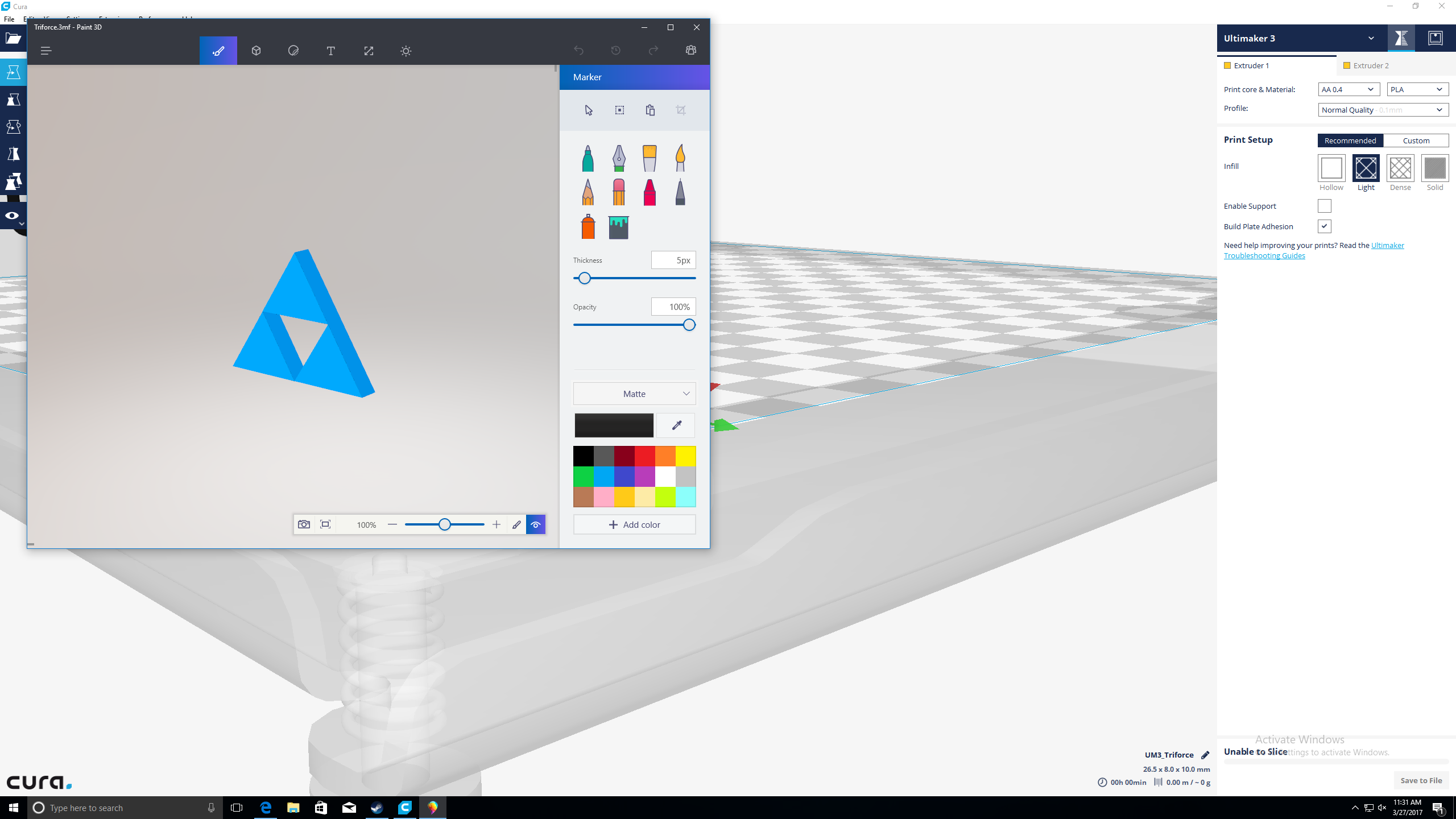Screen dimensions: 1456x819
Task: Pick the Eyedropper tool
Action: (x=676, y=425)
